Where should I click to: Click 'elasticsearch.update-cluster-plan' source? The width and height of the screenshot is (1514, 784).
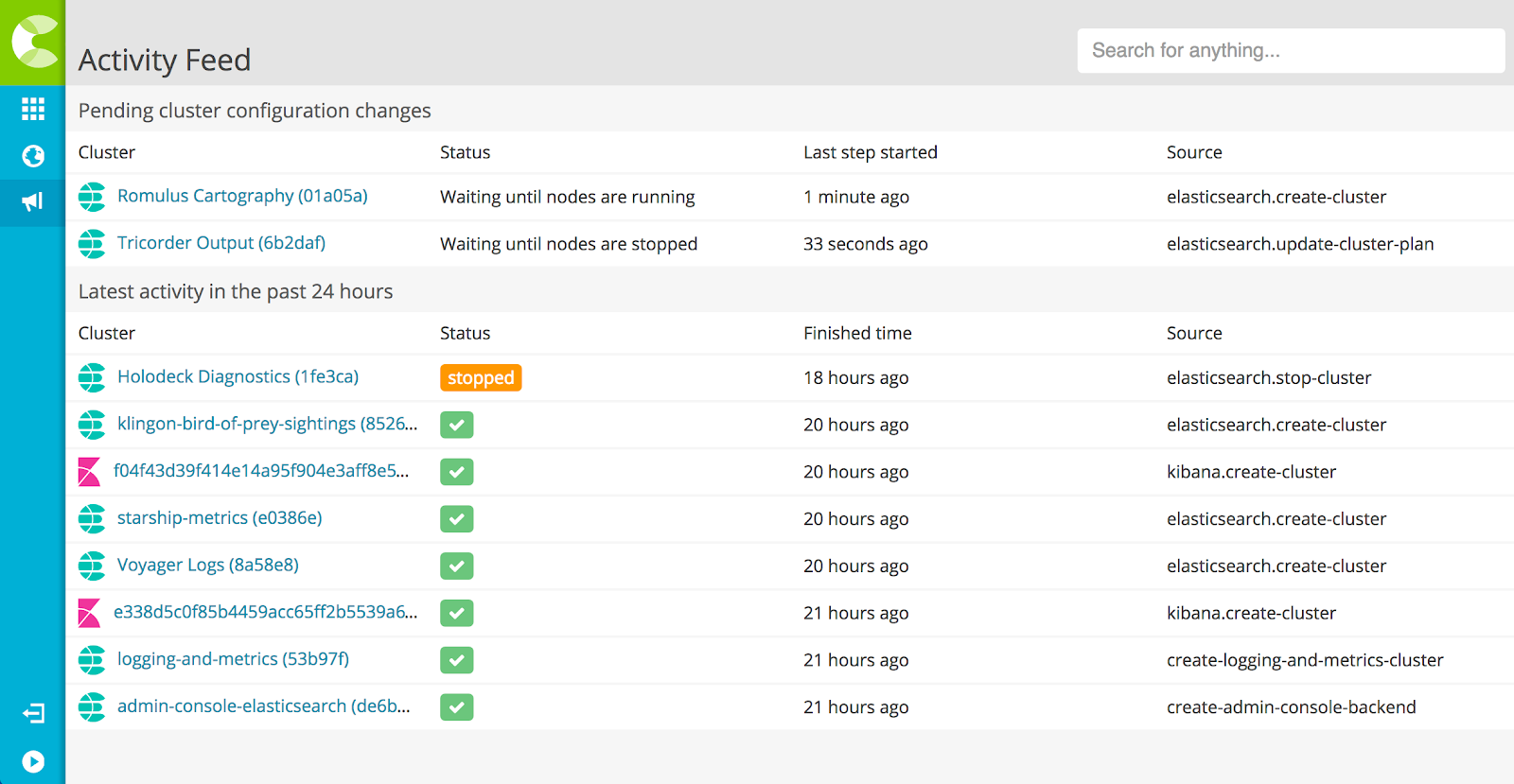tap(1300, 244)
